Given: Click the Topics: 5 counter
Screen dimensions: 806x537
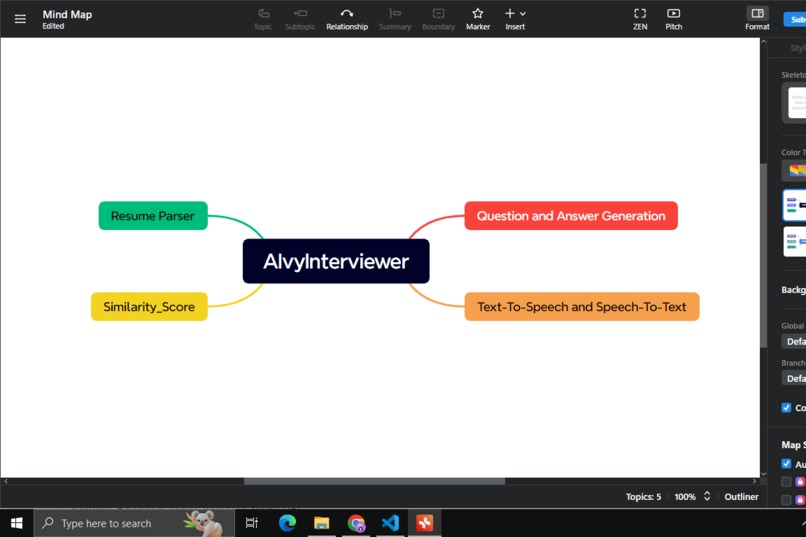Looking at the screenshot, I should [643, 496].
